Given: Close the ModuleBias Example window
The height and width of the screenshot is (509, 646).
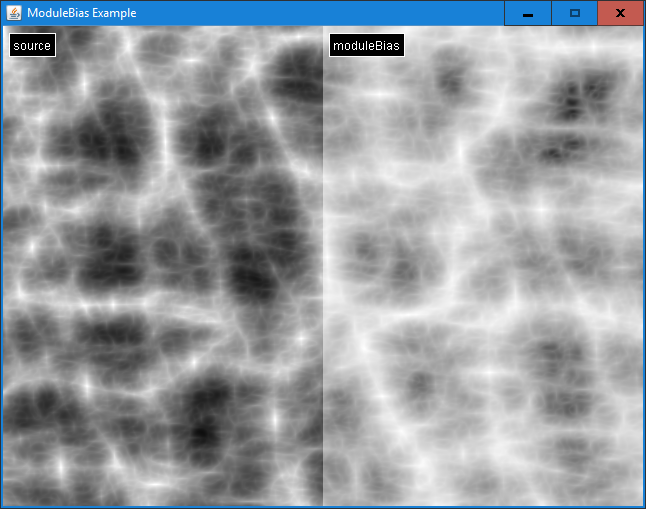Looking at the screenshot, I should pyautogui.click(x=620, y=13).
